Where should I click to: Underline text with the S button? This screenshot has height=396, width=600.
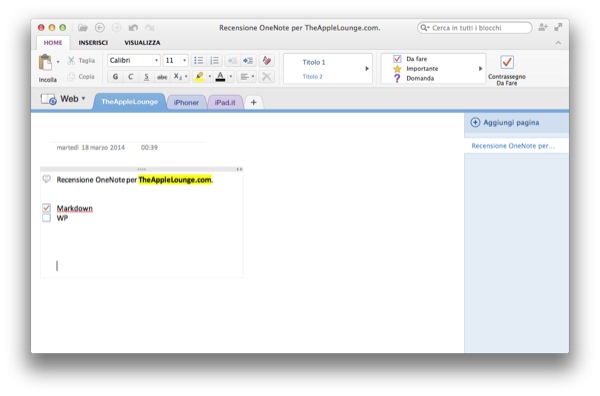[146, 77]
